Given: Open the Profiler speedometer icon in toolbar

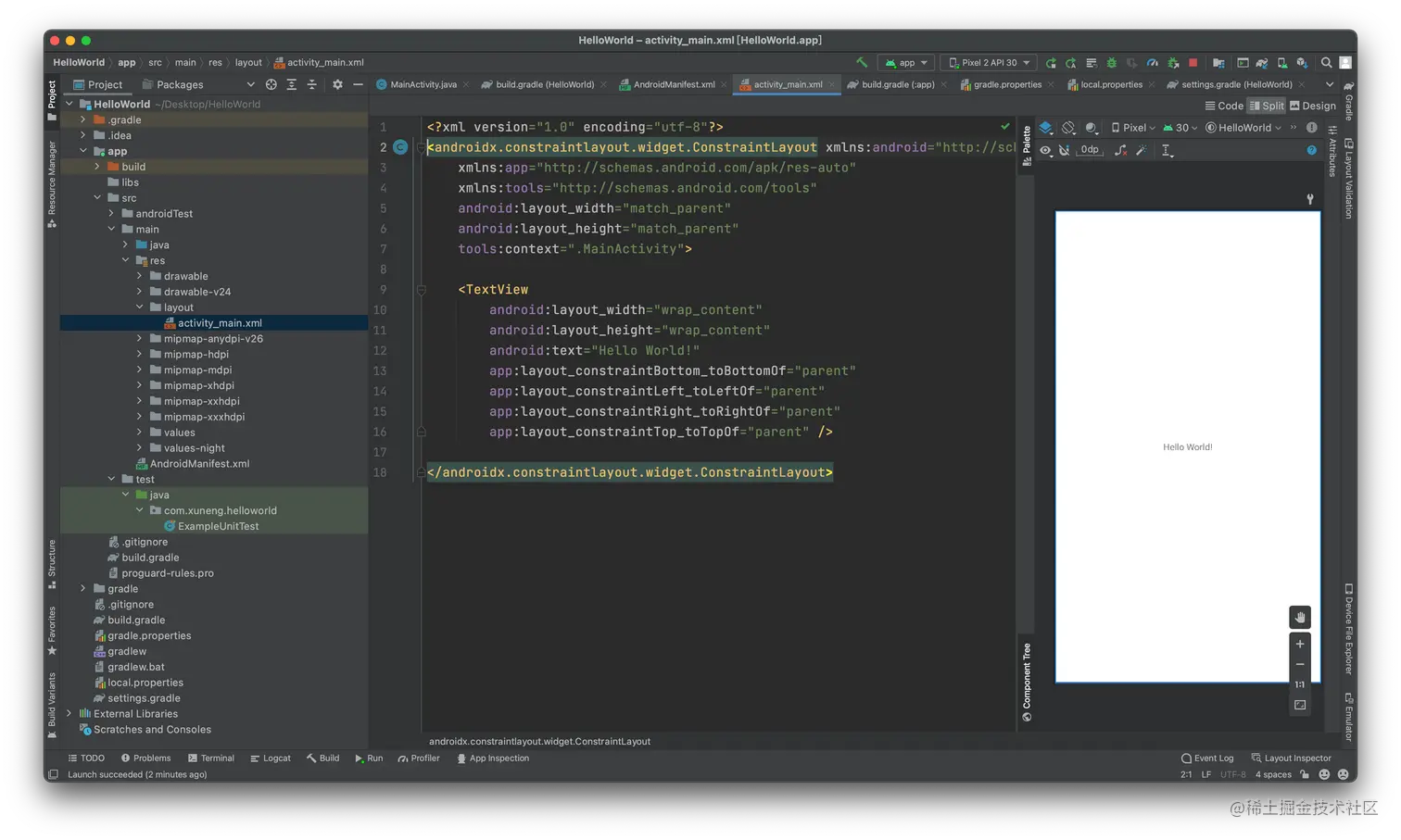Looking at the screenshot, I should tap(1152, 63).
